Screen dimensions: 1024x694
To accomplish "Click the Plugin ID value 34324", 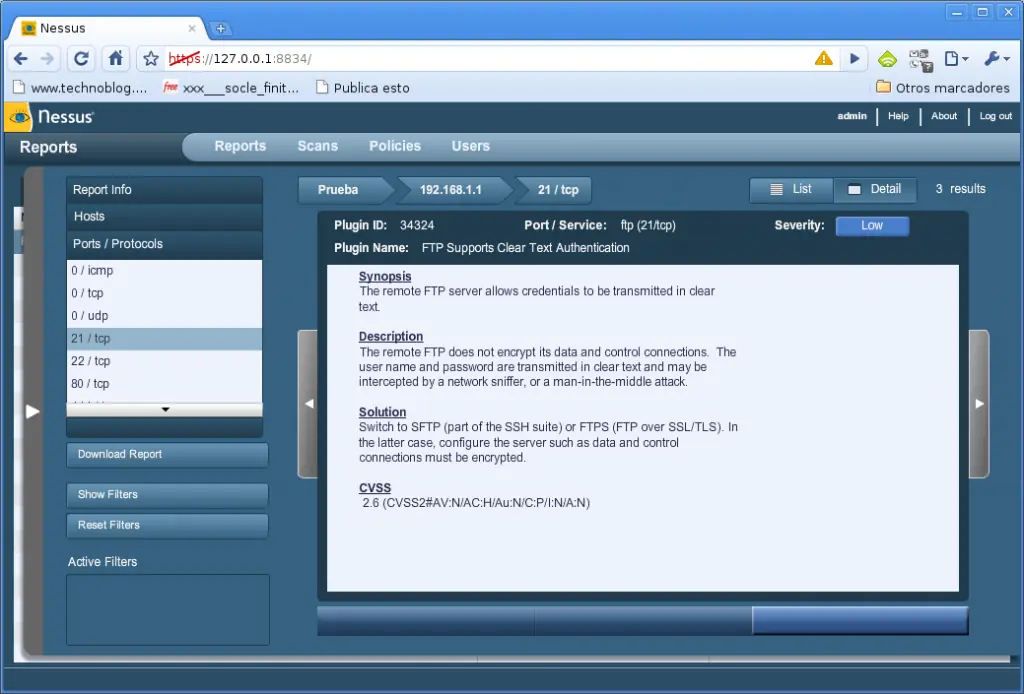I will point(417,225).
